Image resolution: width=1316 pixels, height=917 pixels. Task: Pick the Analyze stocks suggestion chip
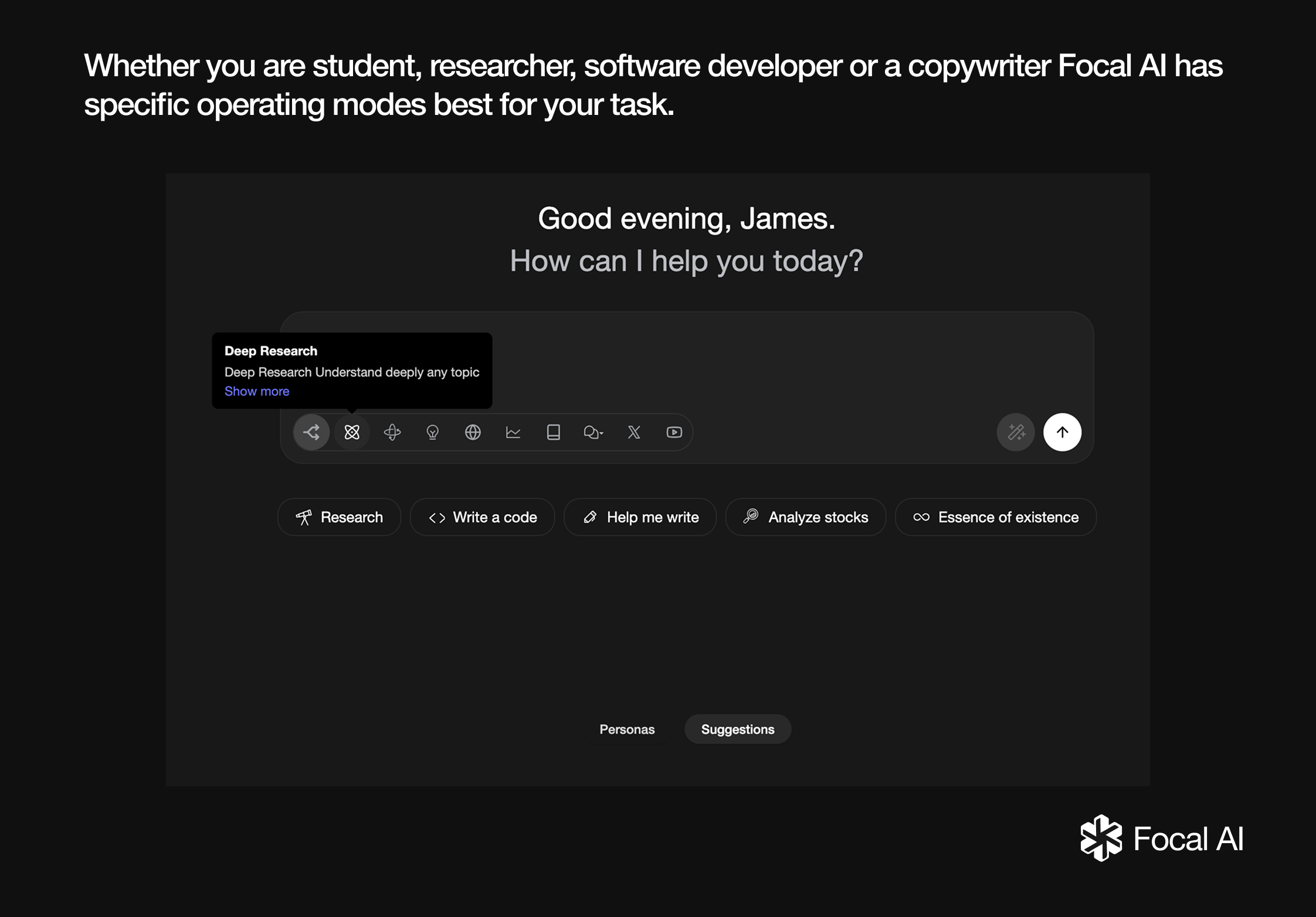pyautogui.click(x=806, y=517)
